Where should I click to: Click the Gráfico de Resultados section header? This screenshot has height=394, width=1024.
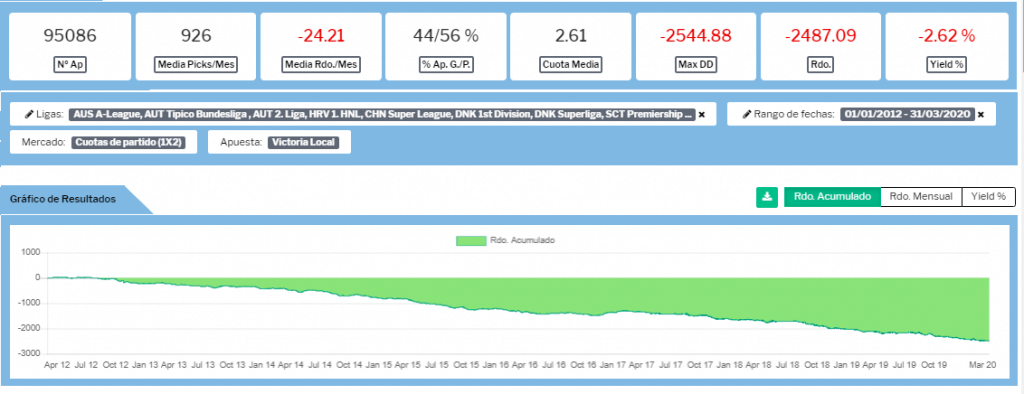[63, 199]
